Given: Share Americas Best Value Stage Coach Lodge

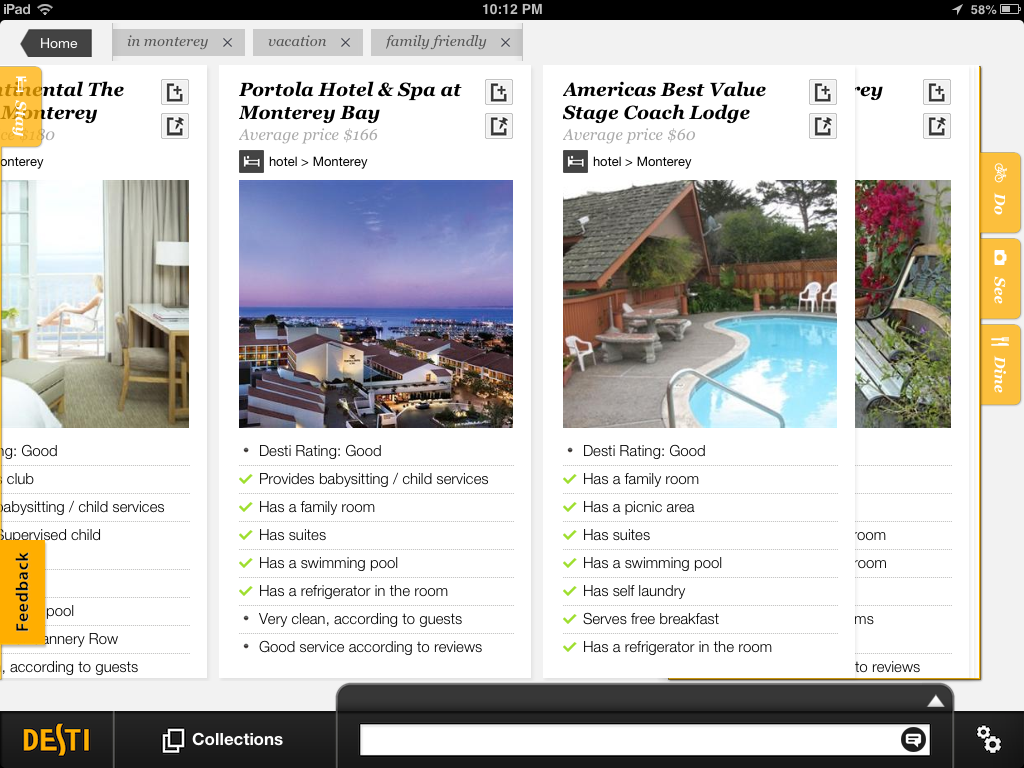Looking at the screenshot, I should tap(823, 126).
